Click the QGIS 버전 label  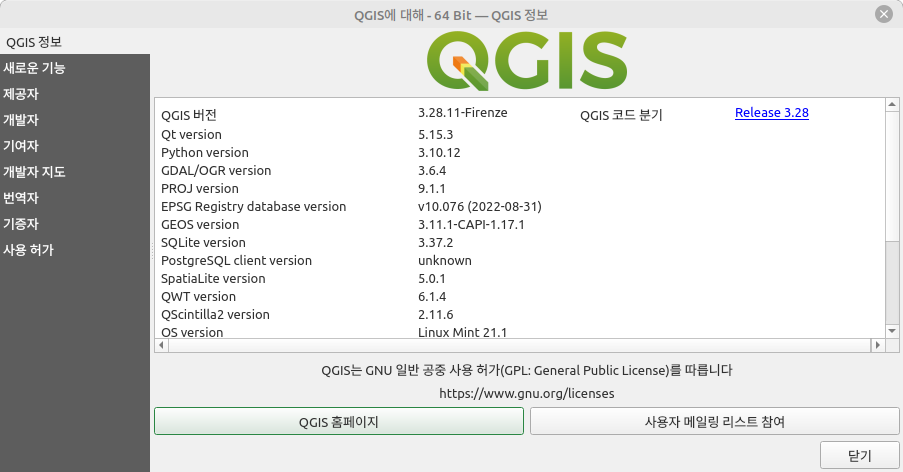[189, 115]
